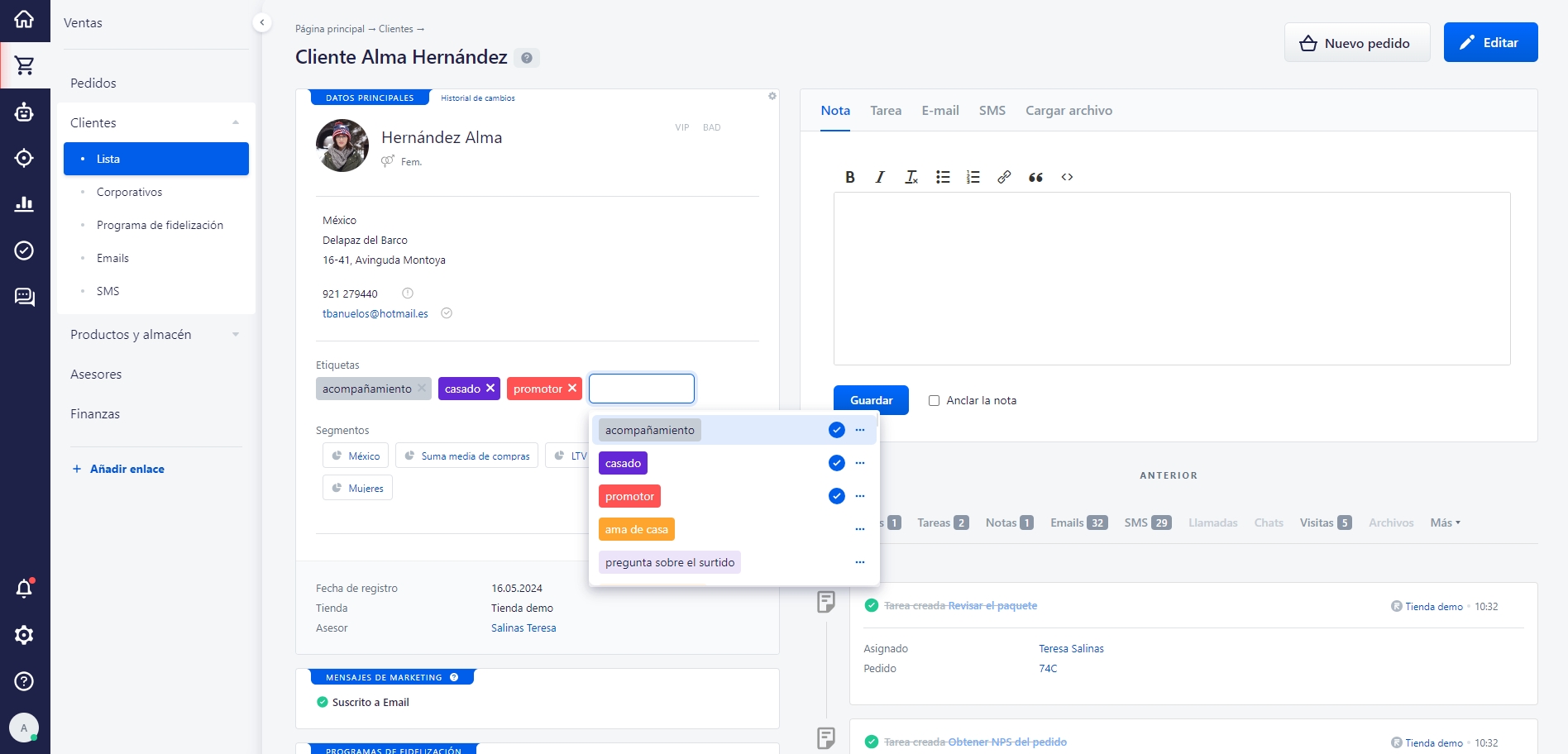
Task: Toggle the Anclar la nota checkbox
Action: click(934, 400)
